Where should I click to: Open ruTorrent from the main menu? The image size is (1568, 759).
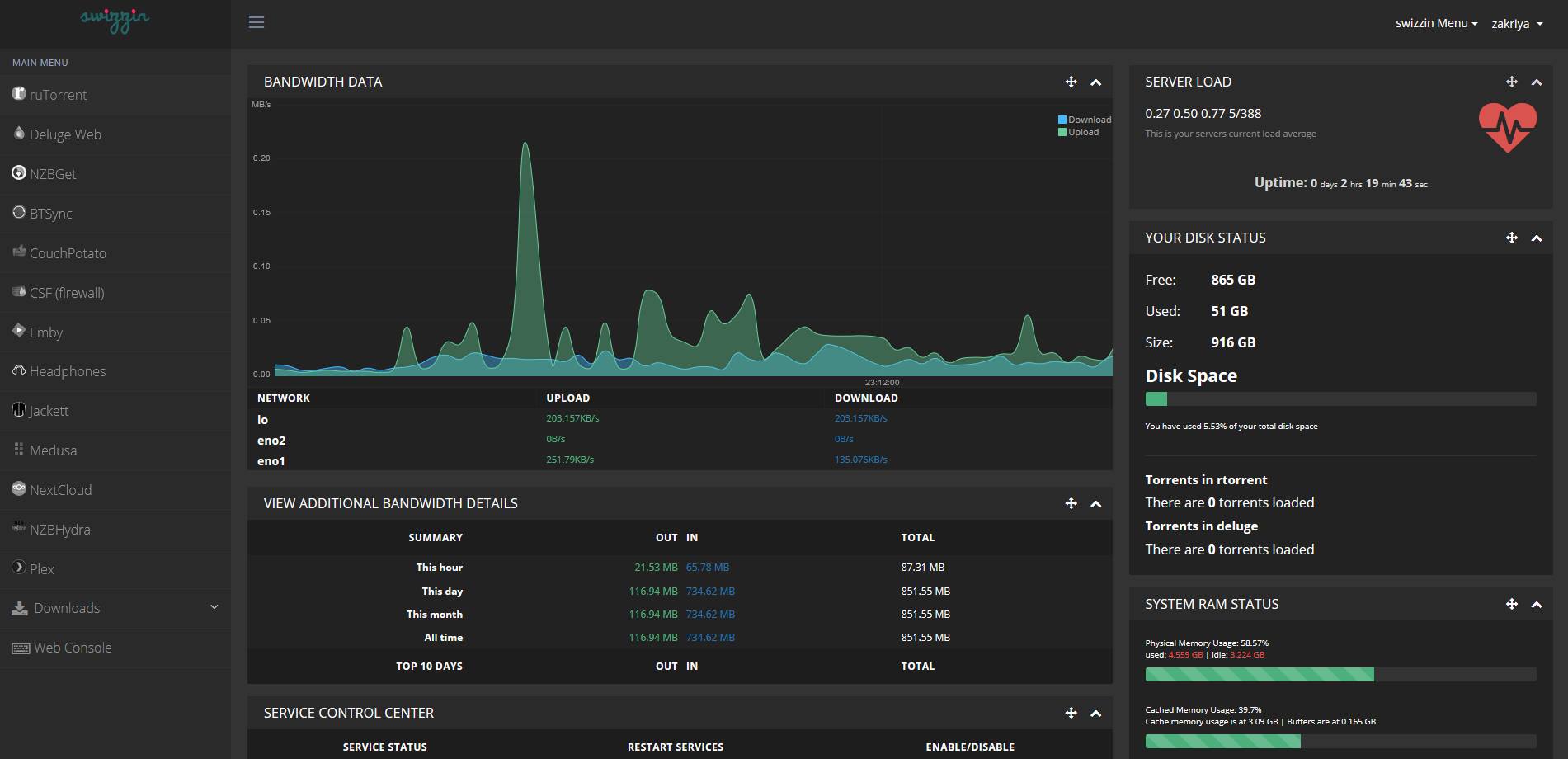coord(58,95)
